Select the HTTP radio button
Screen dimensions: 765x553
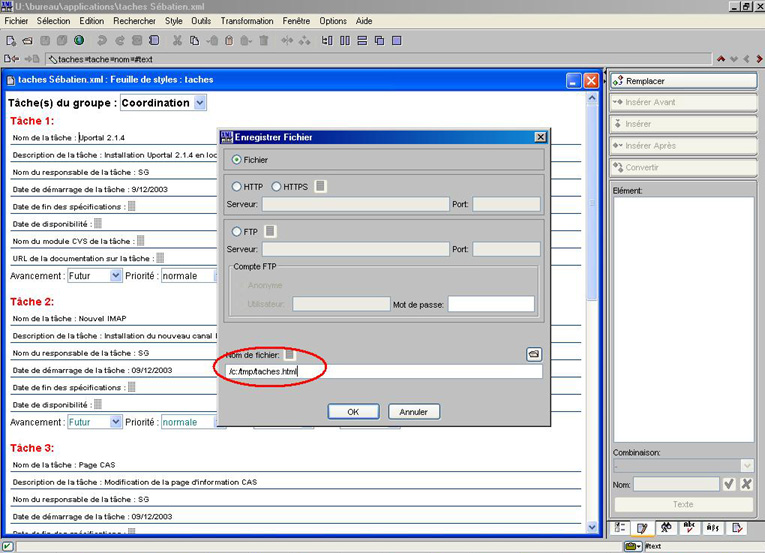pos(237,186)
